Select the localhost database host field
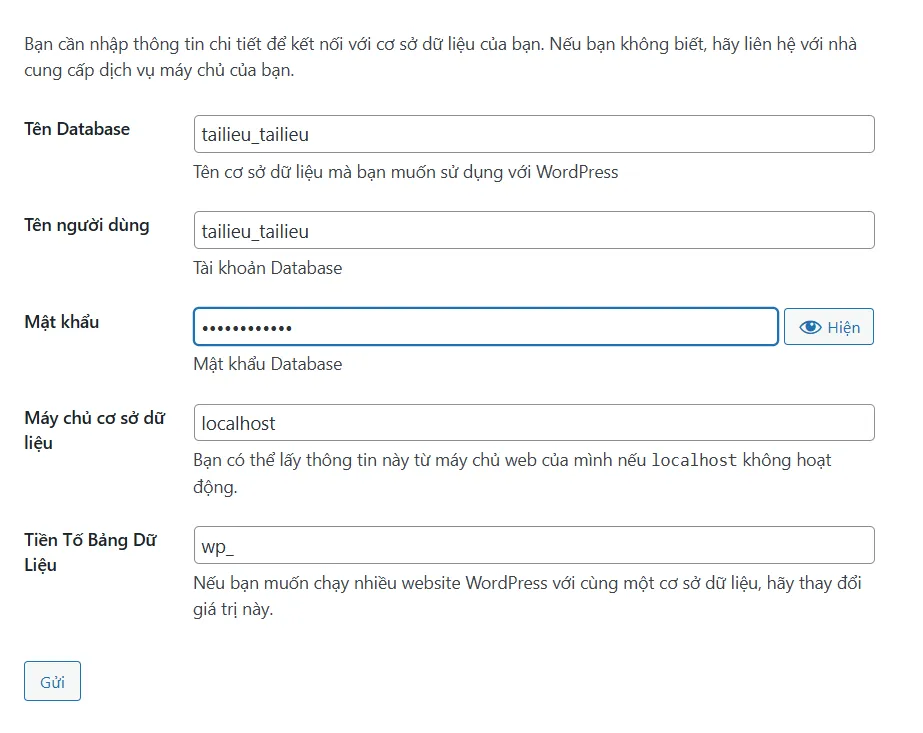 (x=535, y=422)
